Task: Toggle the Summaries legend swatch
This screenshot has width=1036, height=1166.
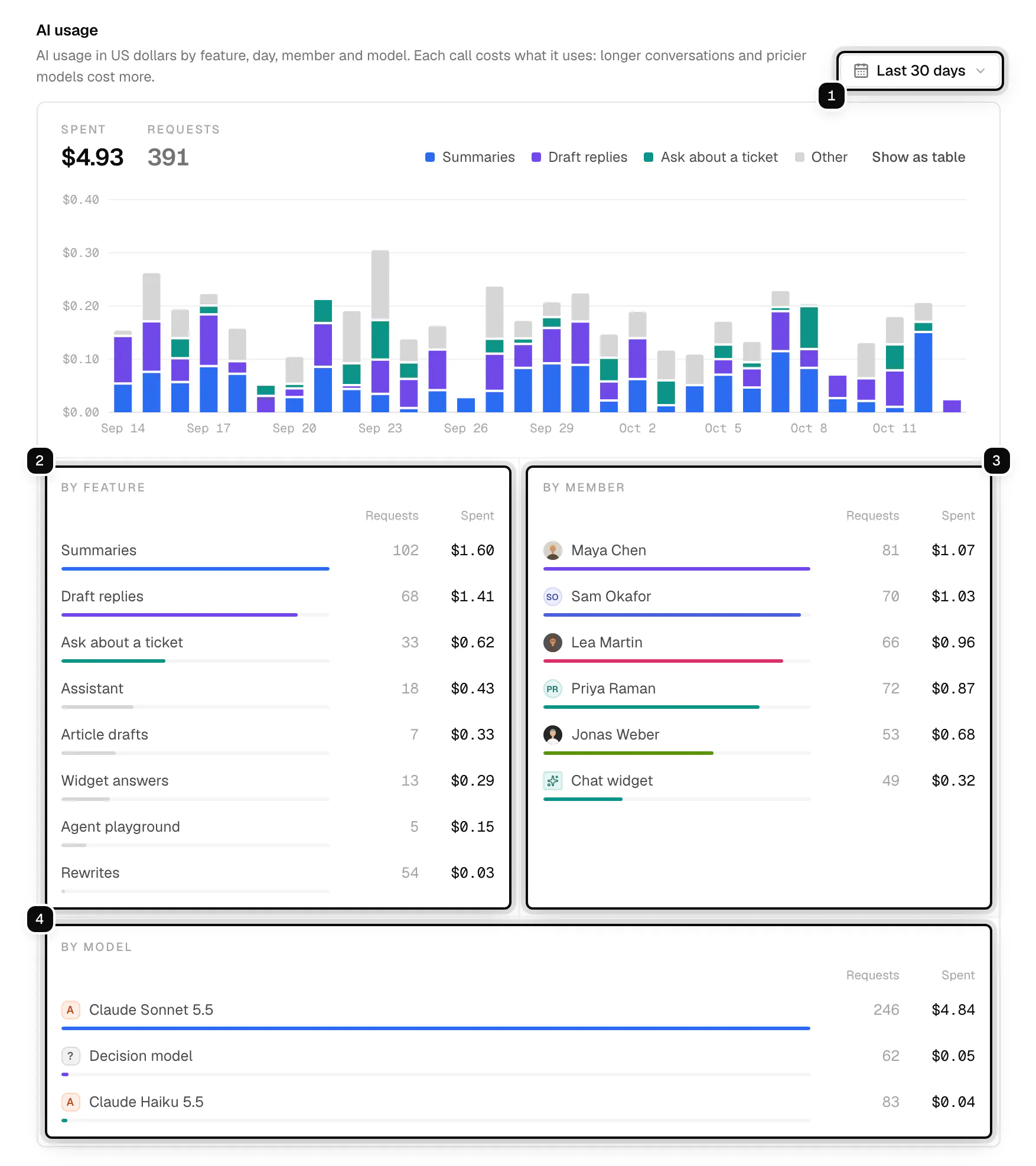Action: pyautogui.click(x=430, y=157)
